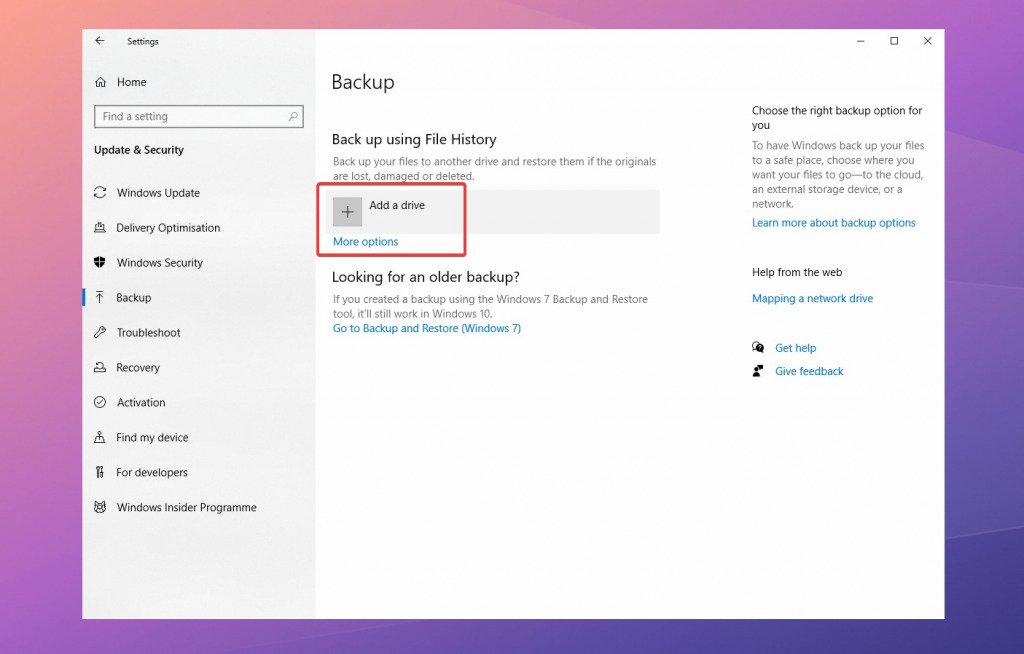Click the Find a setting search box

point(197,116)
